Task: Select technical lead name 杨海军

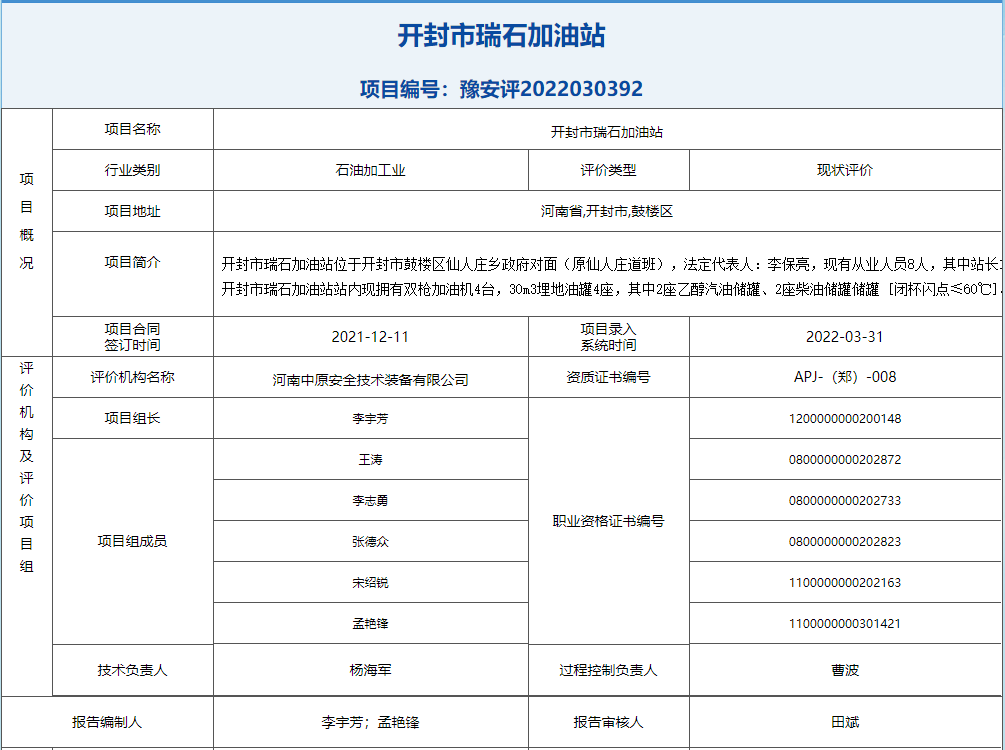Action: point(370,670)
